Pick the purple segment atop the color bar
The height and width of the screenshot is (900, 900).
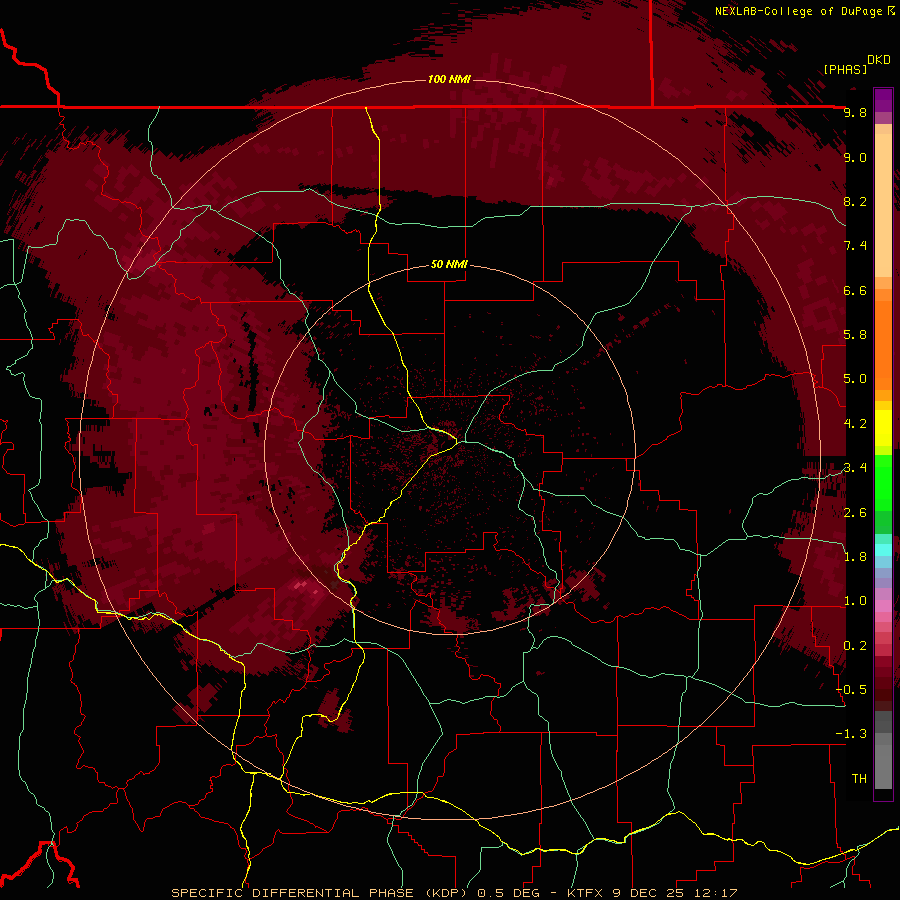pyautogui.click(x=883, y=100)
